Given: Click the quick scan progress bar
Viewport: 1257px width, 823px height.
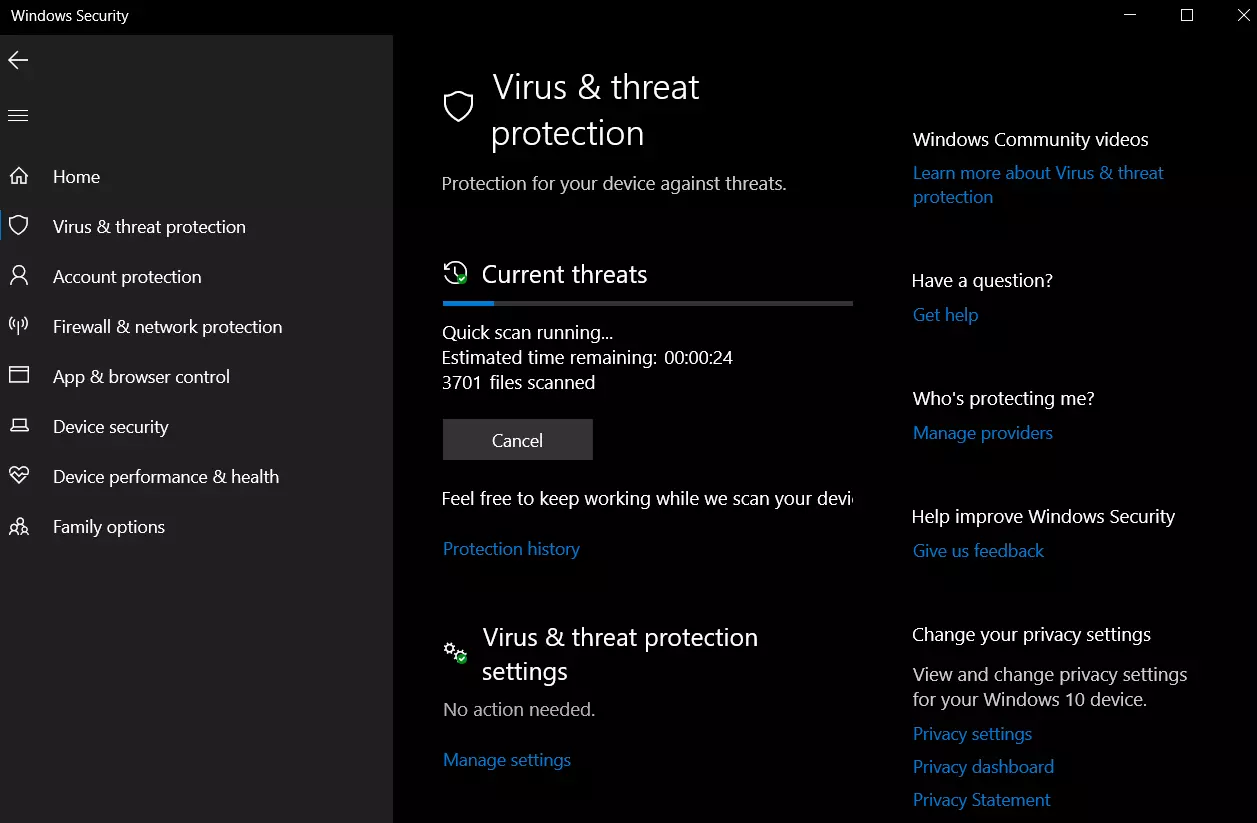Looking at the screenshot, I should [647, 303].
